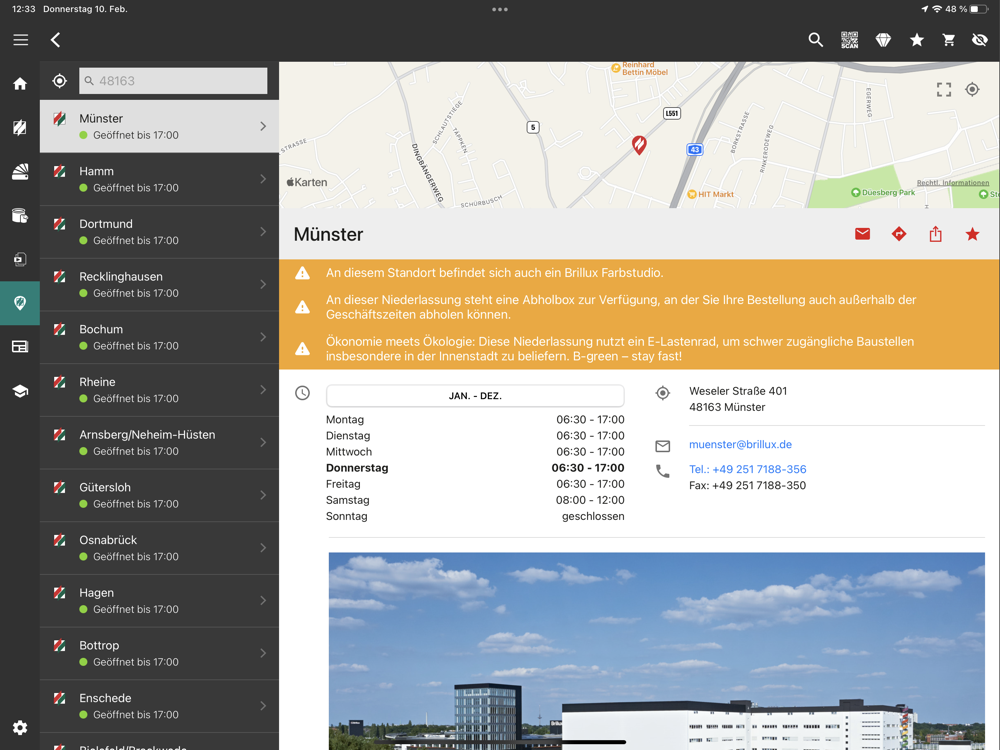Viewport: 1000px width, 750px height.
Task: Expand Hagen chevron
Action: [263, 601]
